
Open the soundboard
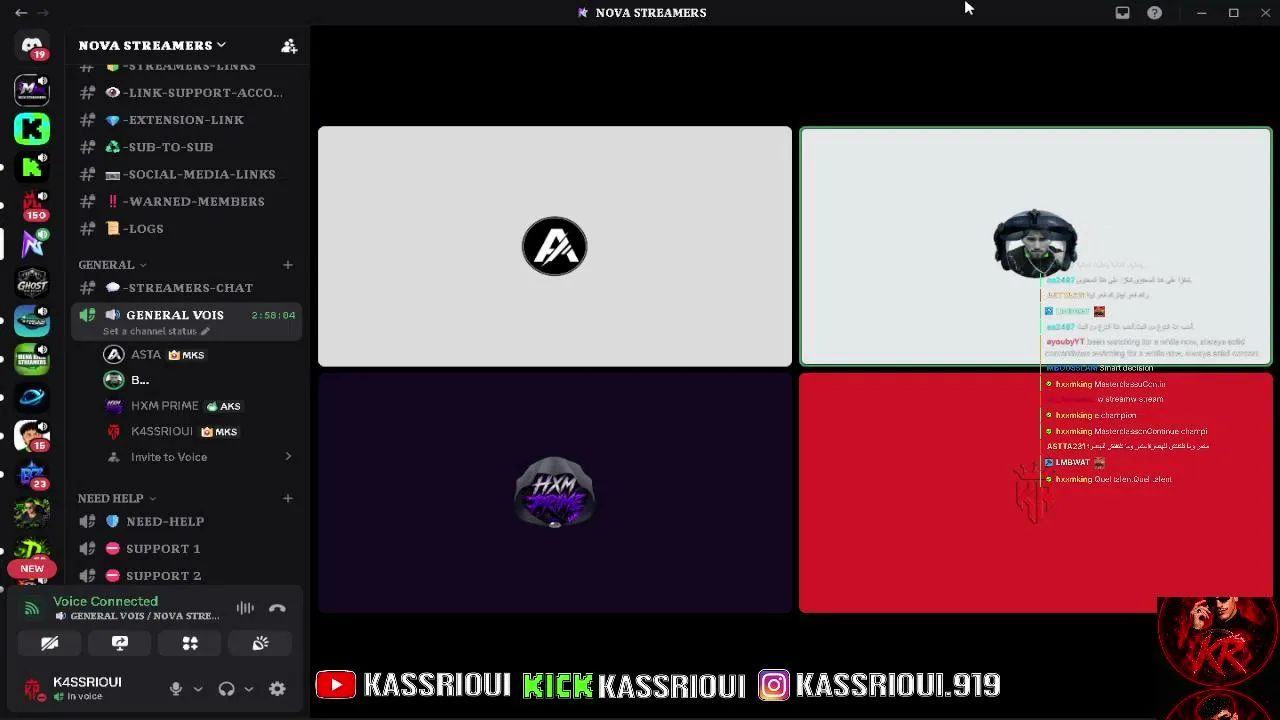(260, 643)
